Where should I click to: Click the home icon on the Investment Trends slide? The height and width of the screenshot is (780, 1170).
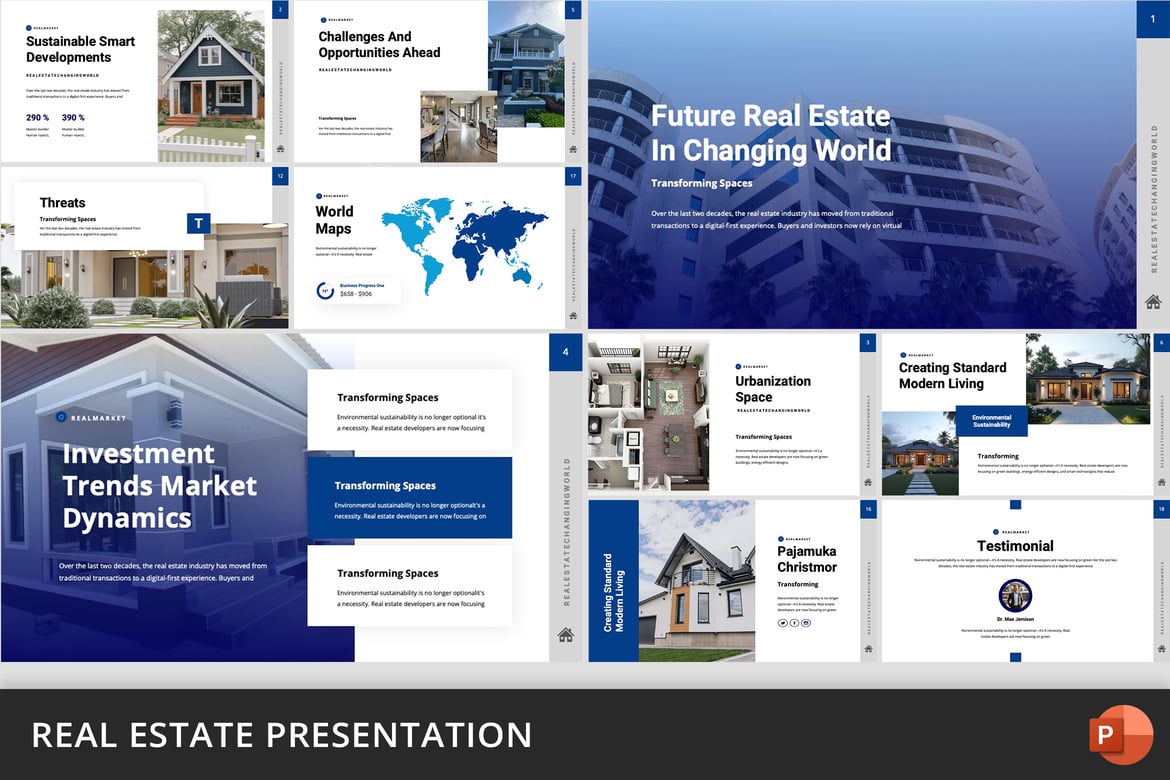(566, 635)
